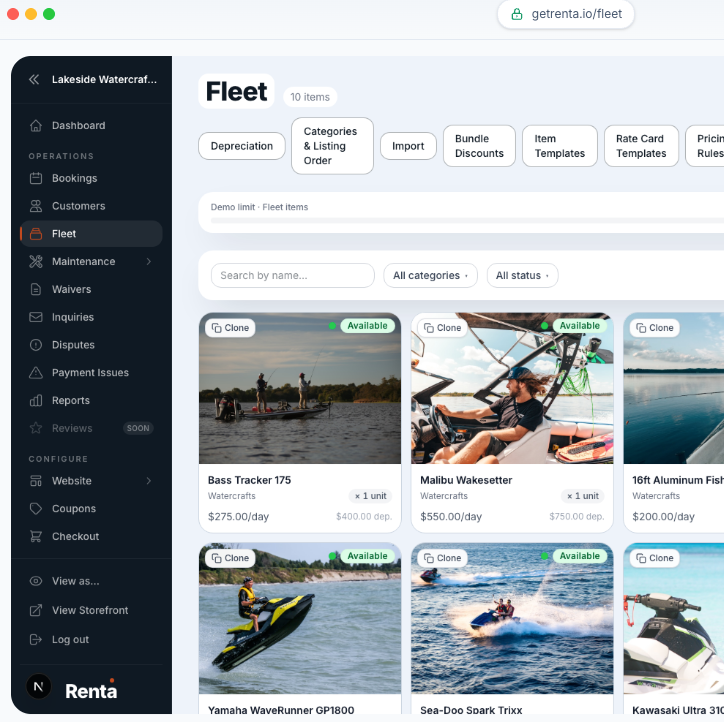Click Lakeside Watercraft business name
This screenshot has width=724, height=722.
104,79
